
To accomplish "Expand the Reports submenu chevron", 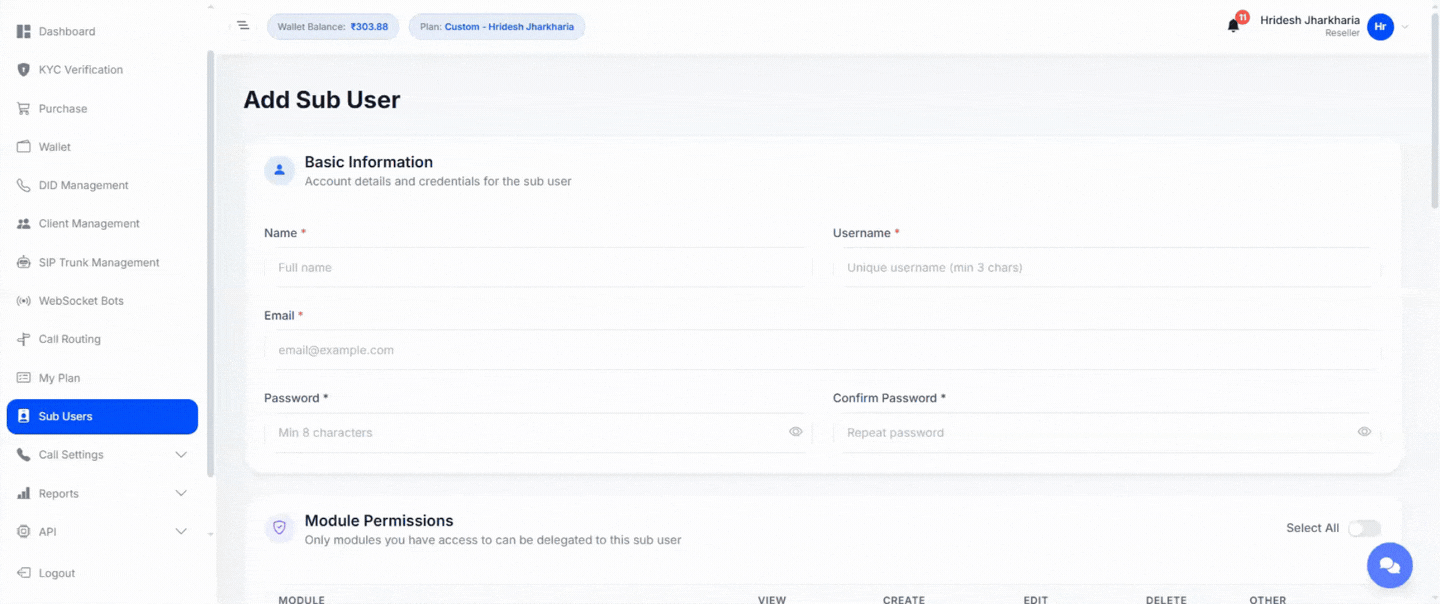I will click(x=181, y=494).
